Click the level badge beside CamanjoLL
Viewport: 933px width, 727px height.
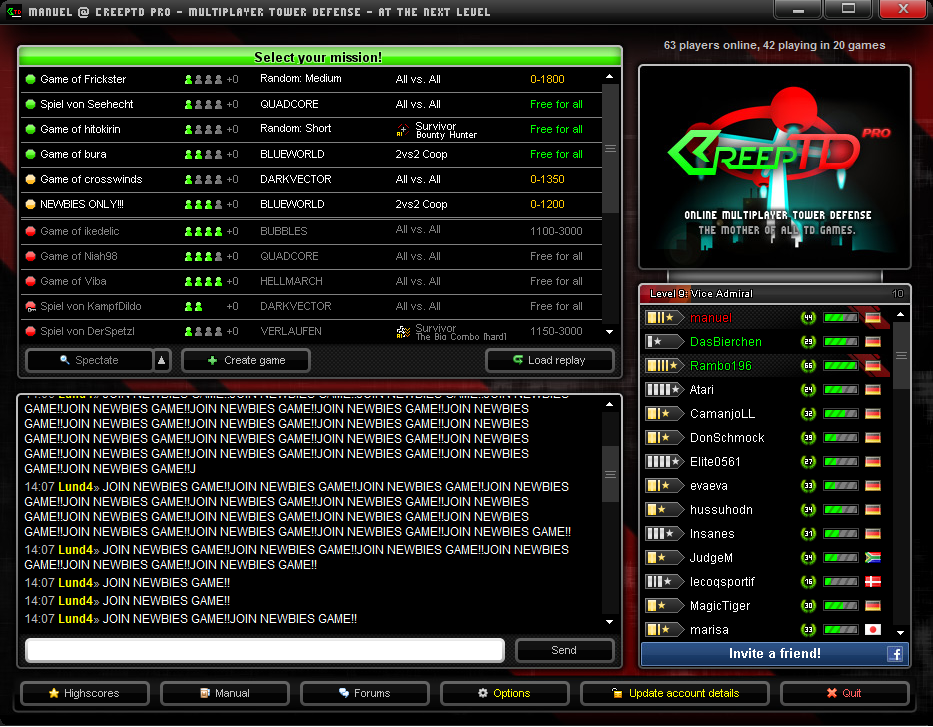tap(808, 414)
